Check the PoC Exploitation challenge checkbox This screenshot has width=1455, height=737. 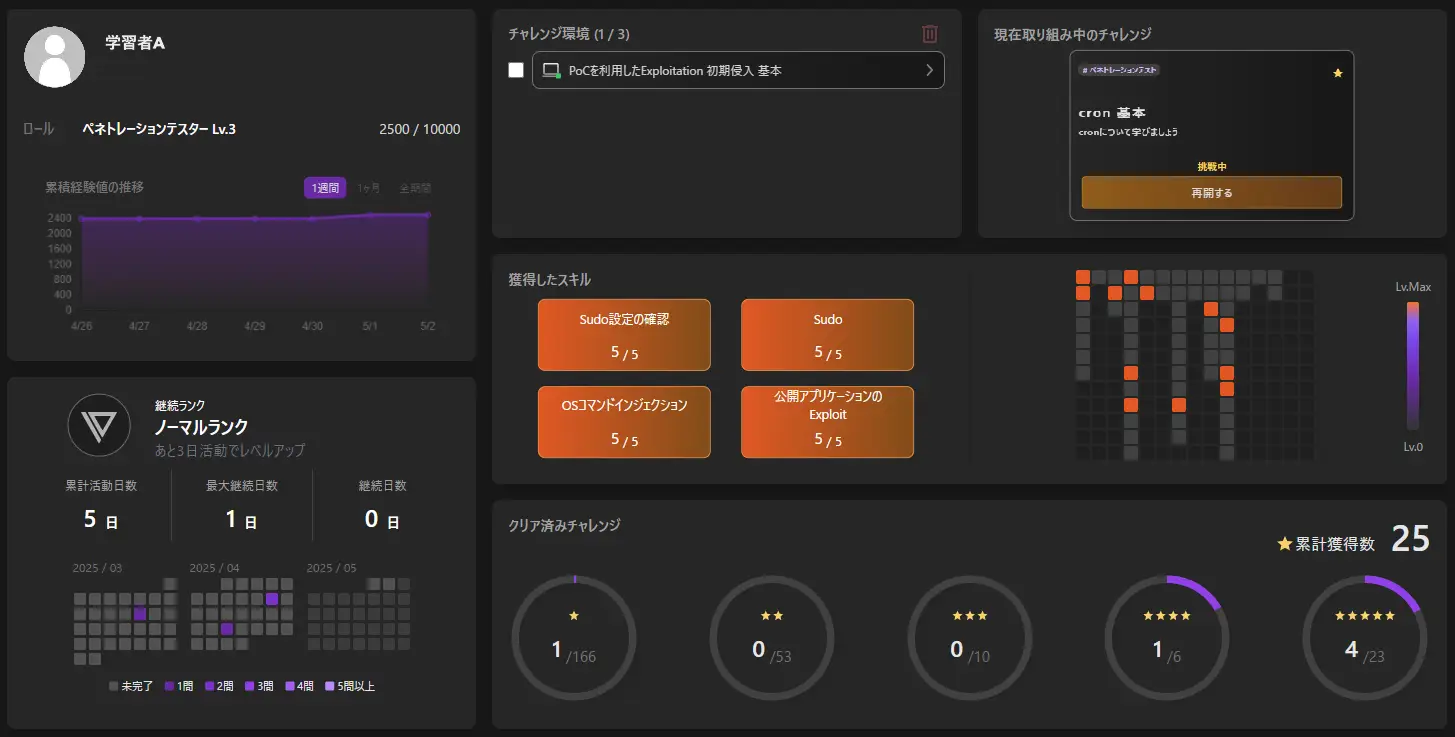coord(516,70)
